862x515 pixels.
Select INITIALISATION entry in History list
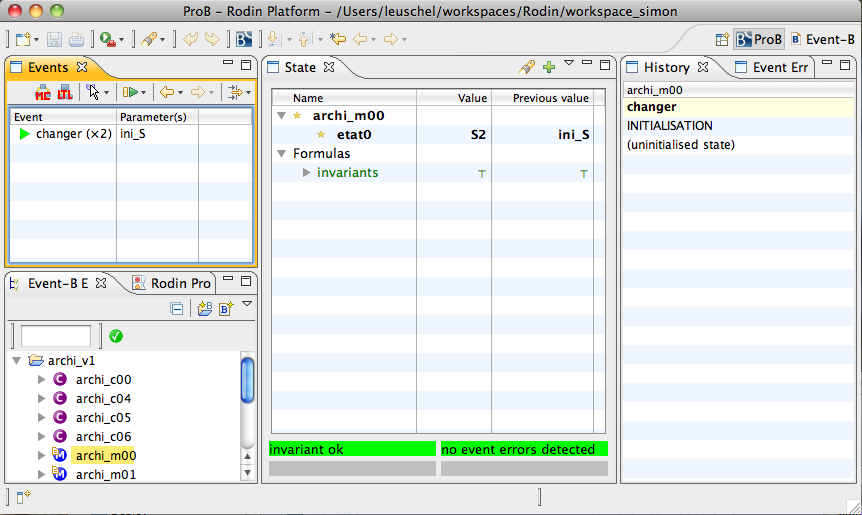[x=670, y=126]
